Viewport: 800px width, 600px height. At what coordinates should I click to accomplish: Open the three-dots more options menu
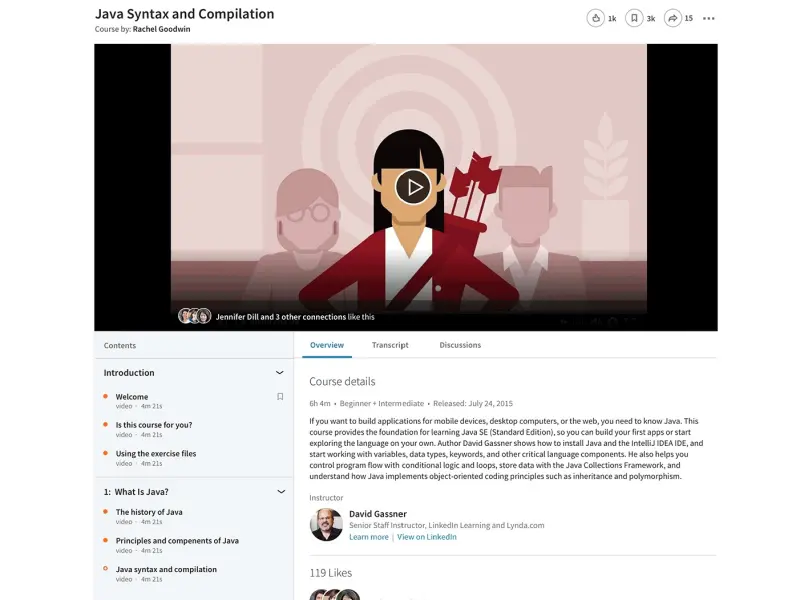709,18
